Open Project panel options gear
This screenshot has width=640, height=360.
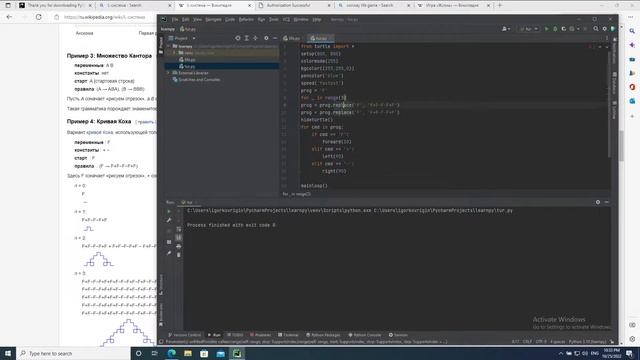(266, 38)
